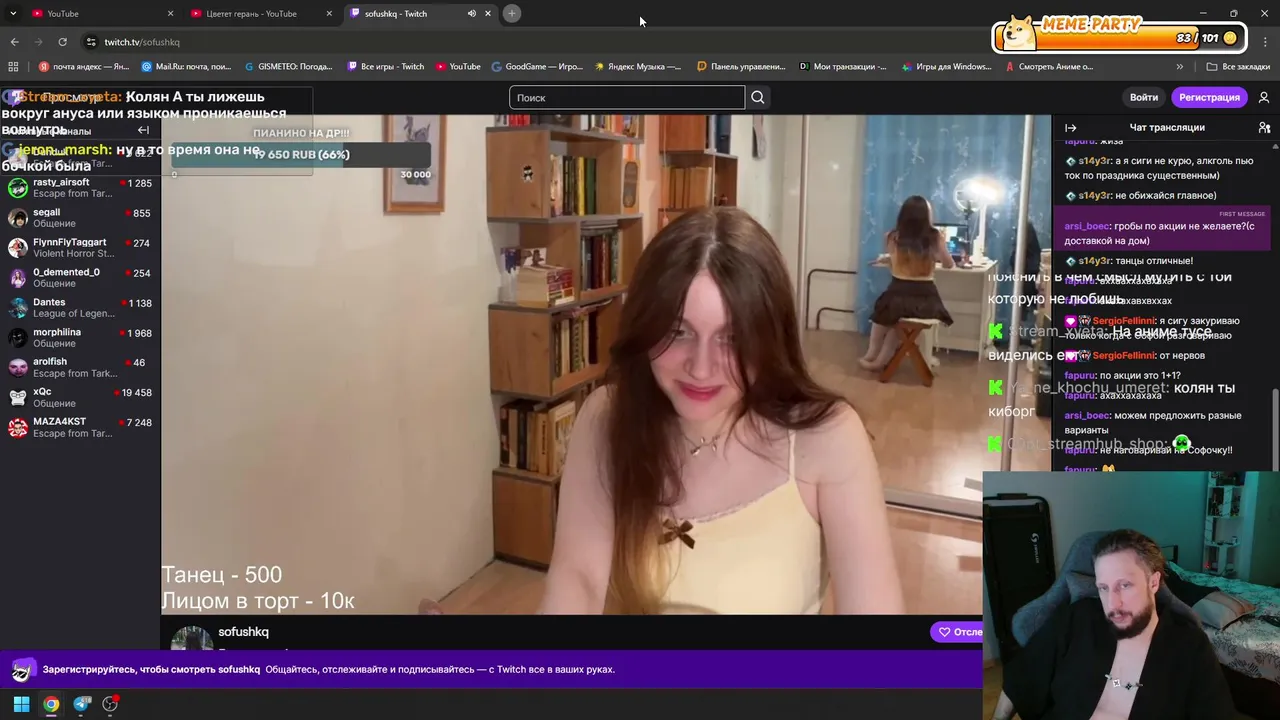The height and width of the screenshot is (720, 1280).
Task: Go back with the browser back arrow
Action: [x=14, y=42]
